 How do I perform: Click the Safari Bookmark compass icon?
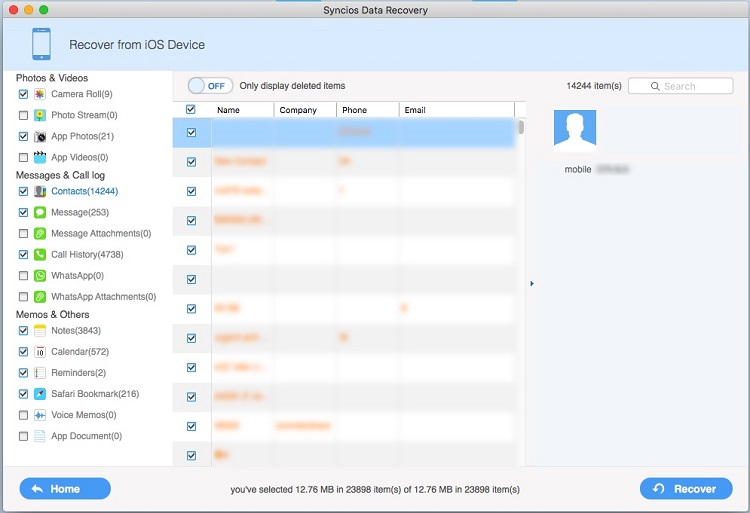click(x=40, y=394)
